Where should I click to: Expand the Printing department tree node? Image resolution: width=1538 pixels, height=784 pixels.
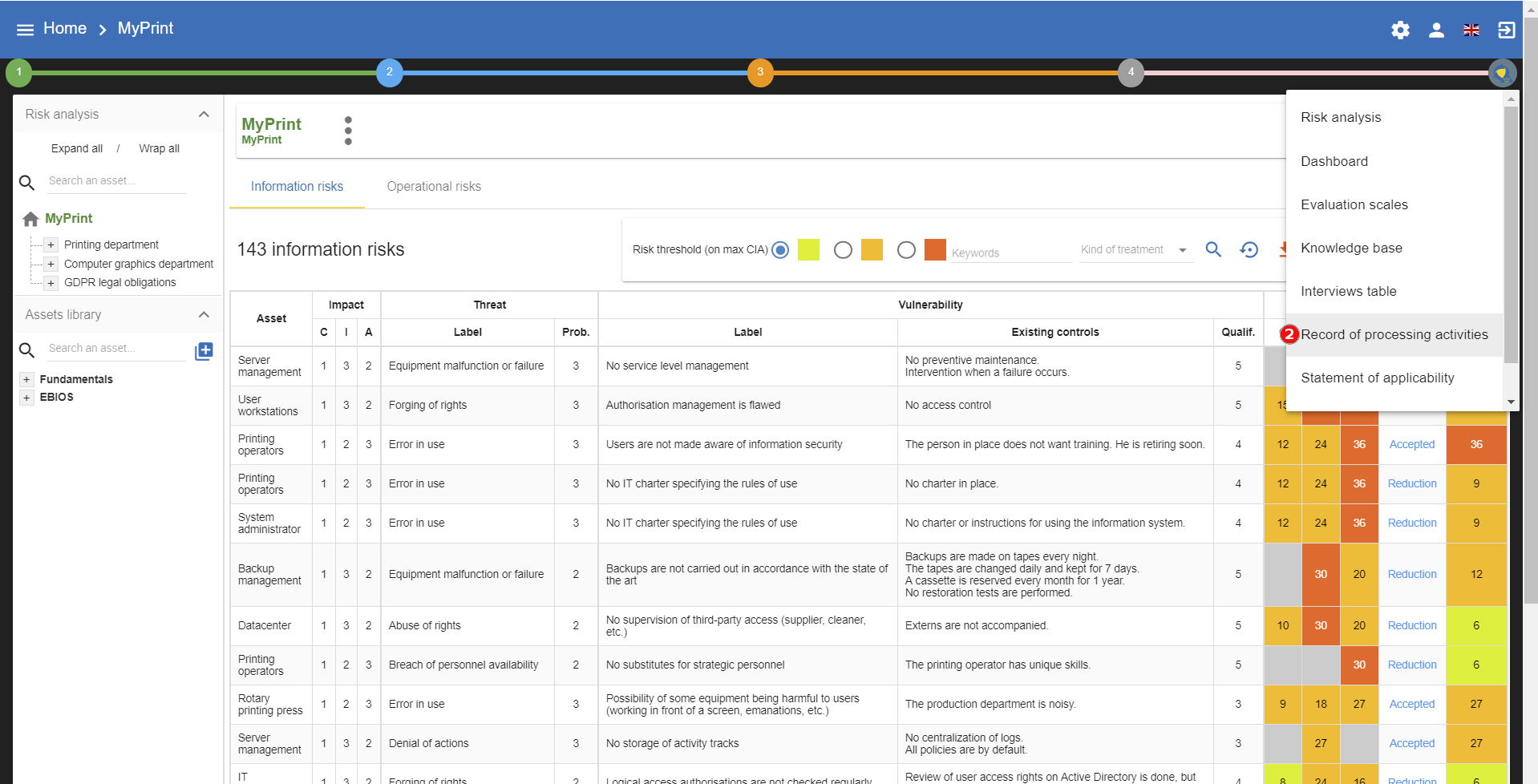coord(51,245)
